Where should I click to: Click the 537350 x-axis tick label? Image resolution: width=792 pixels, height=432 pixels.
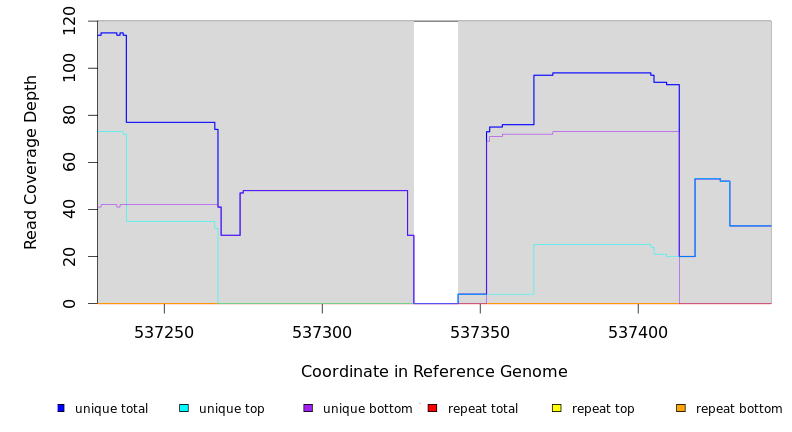[480, 331]
